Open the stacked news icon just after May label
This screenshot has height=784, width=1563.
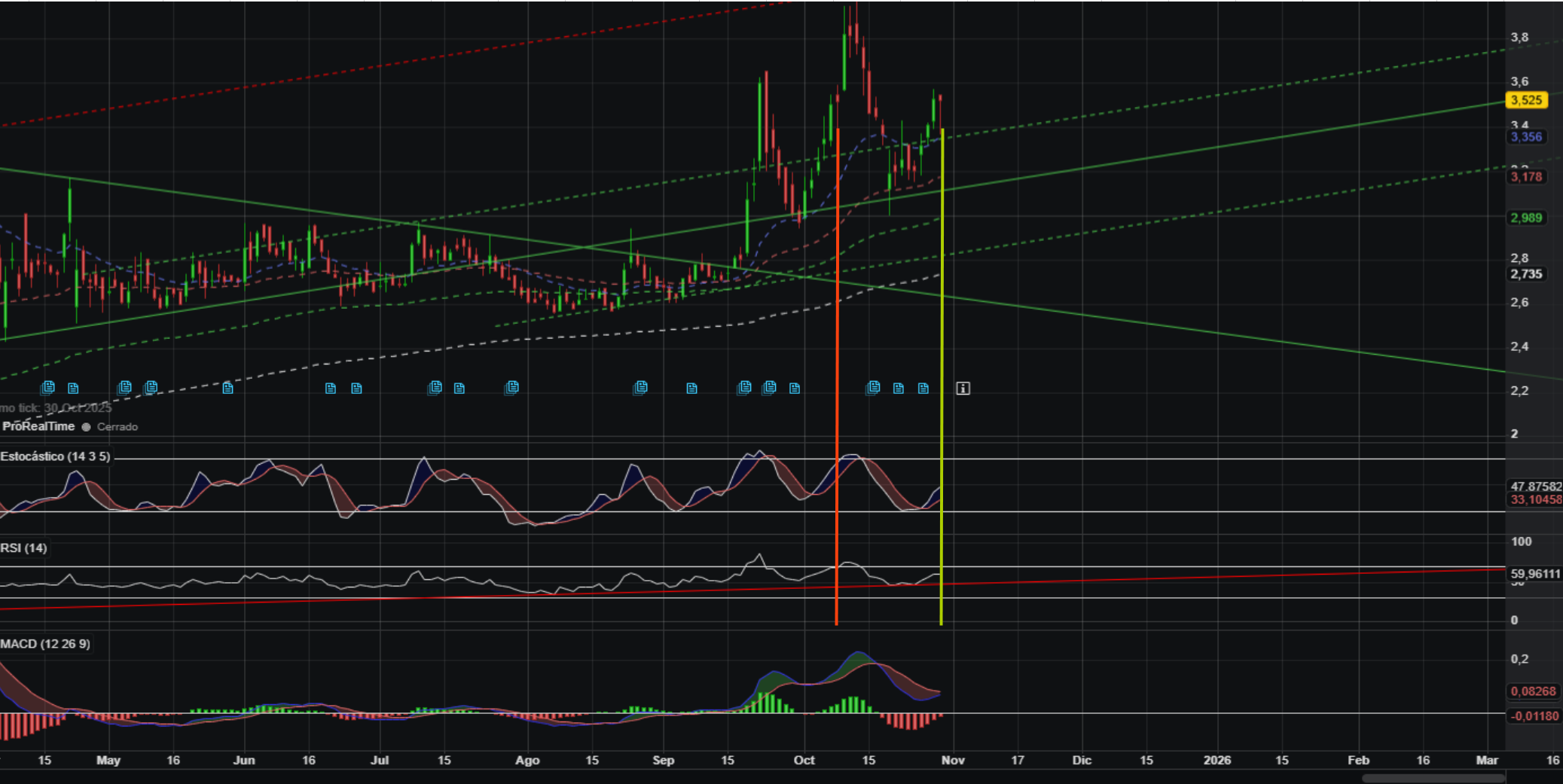125,388
